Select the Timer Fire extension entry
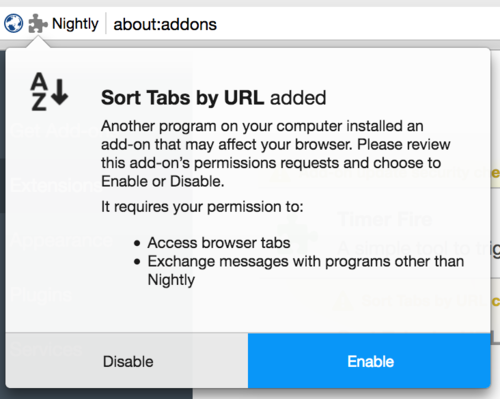This screenshot has height=399, width=500. [387, 233]
